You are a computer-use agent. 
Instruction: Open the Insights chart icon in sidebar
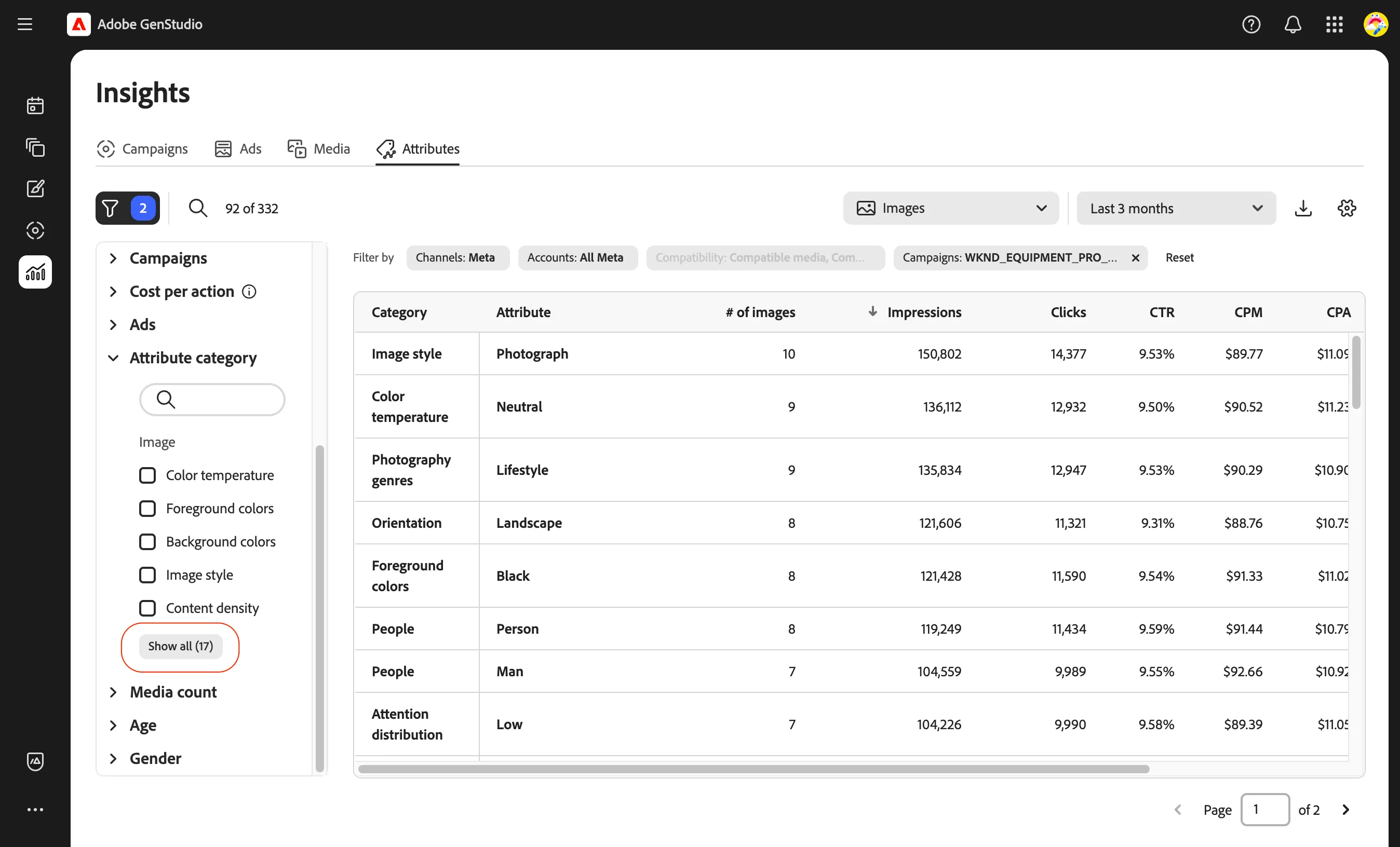35,272
